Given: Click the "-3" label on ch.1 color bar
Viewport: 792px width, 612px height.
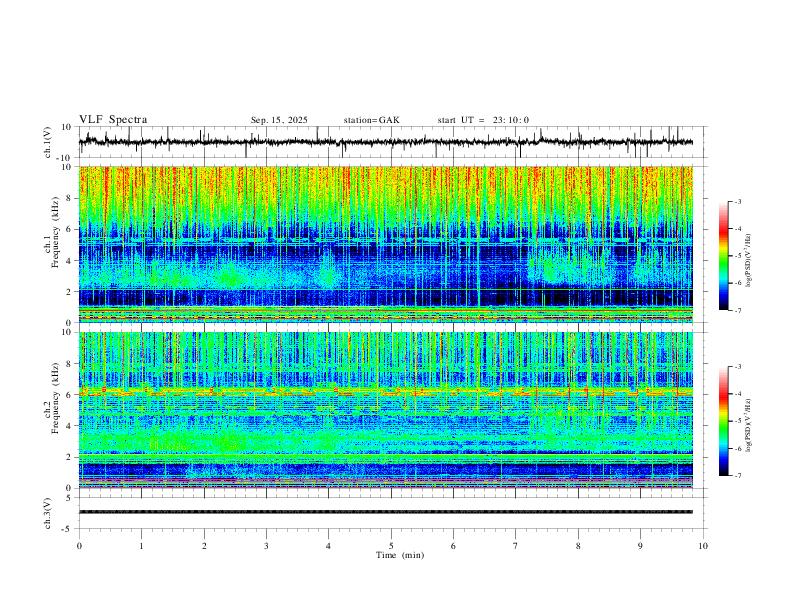Looking at the screenshot, I should 738,201.
